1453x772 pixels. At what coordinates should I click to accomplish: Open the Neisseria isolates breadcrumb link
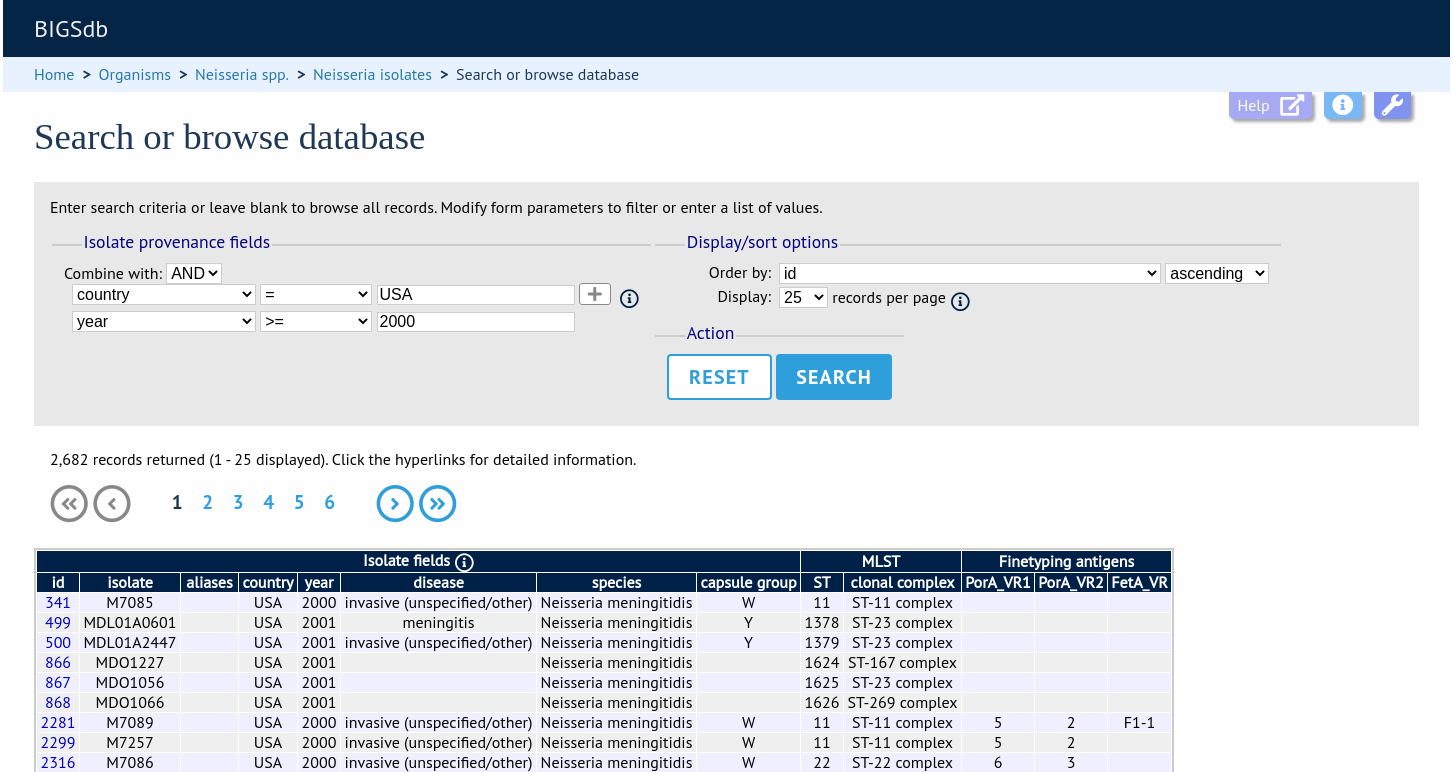(372, 75)
